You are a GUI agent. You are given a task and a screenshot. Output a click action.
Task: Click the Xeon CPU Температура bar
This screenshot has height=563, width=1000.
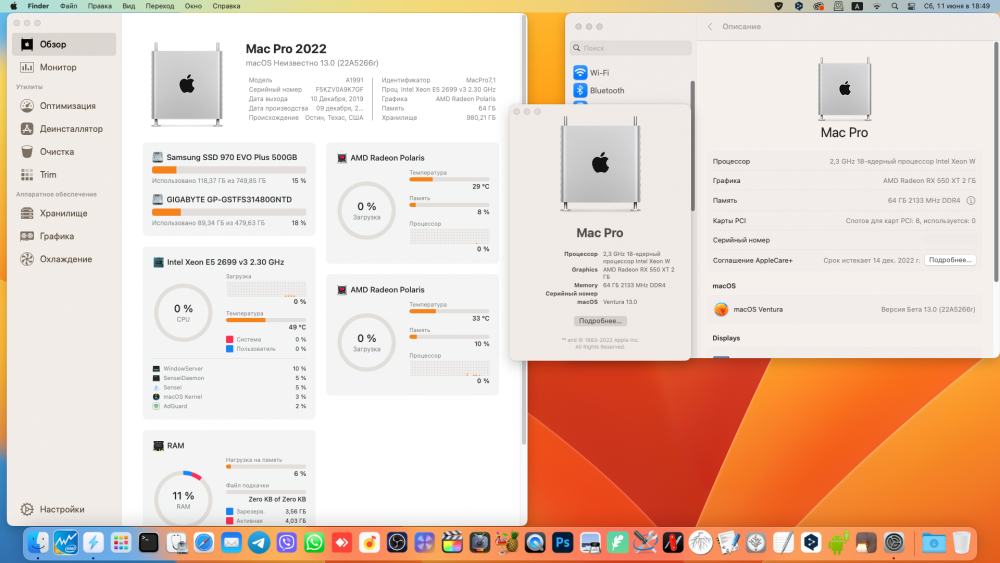pos(266,320)
